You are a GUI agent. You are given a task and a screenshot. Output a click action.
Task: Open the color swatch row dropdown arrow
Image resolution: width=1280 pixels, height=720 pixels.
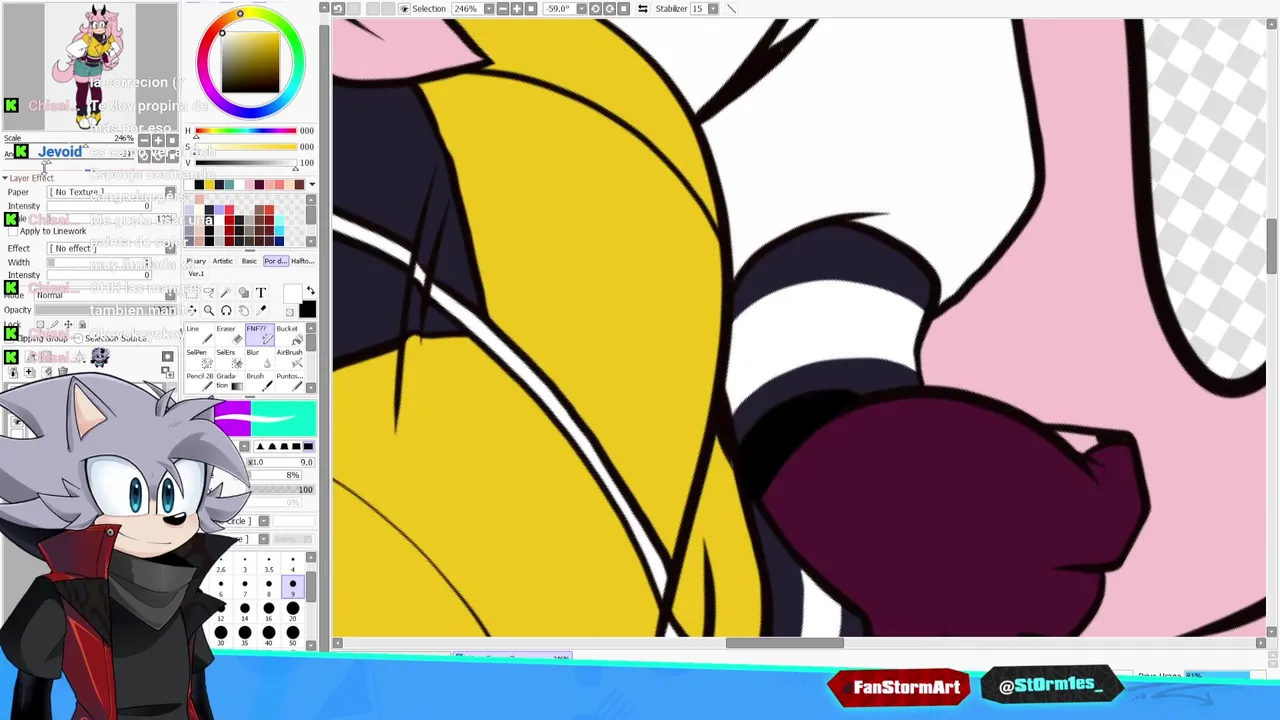pos(312,184)
